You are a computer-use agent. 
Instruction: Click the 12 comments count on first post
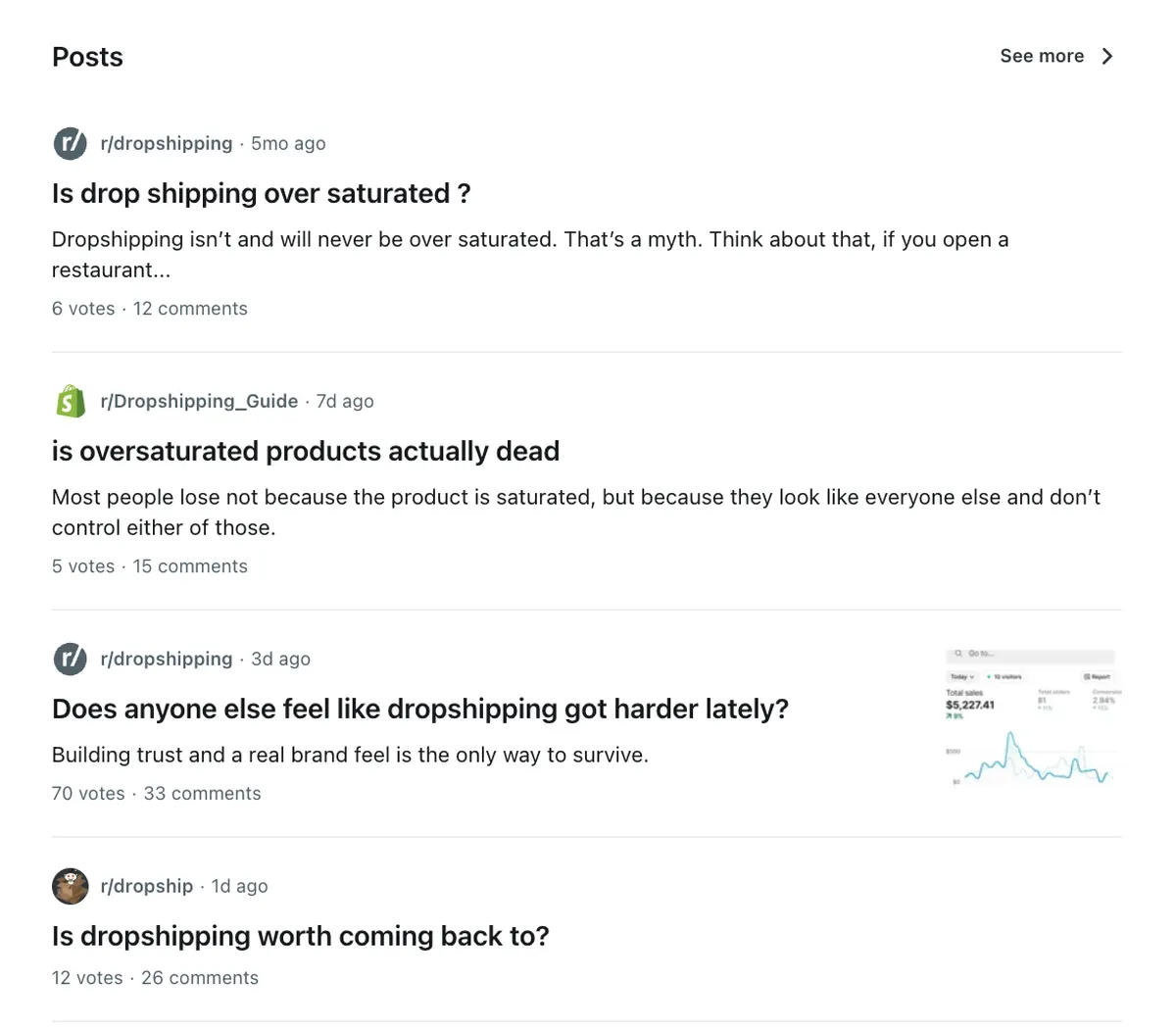point(190,308)
